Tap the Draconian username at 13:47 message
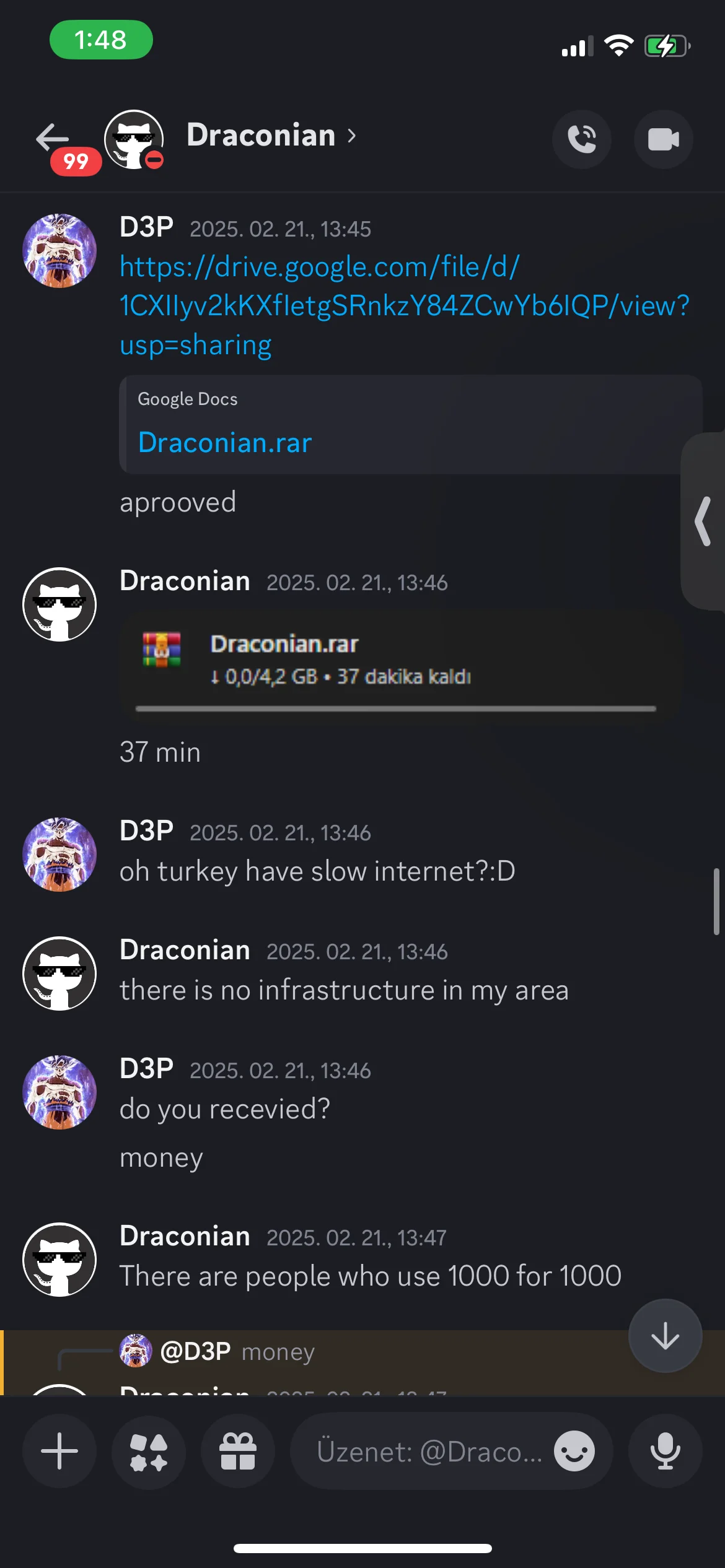 (185, 1236)
